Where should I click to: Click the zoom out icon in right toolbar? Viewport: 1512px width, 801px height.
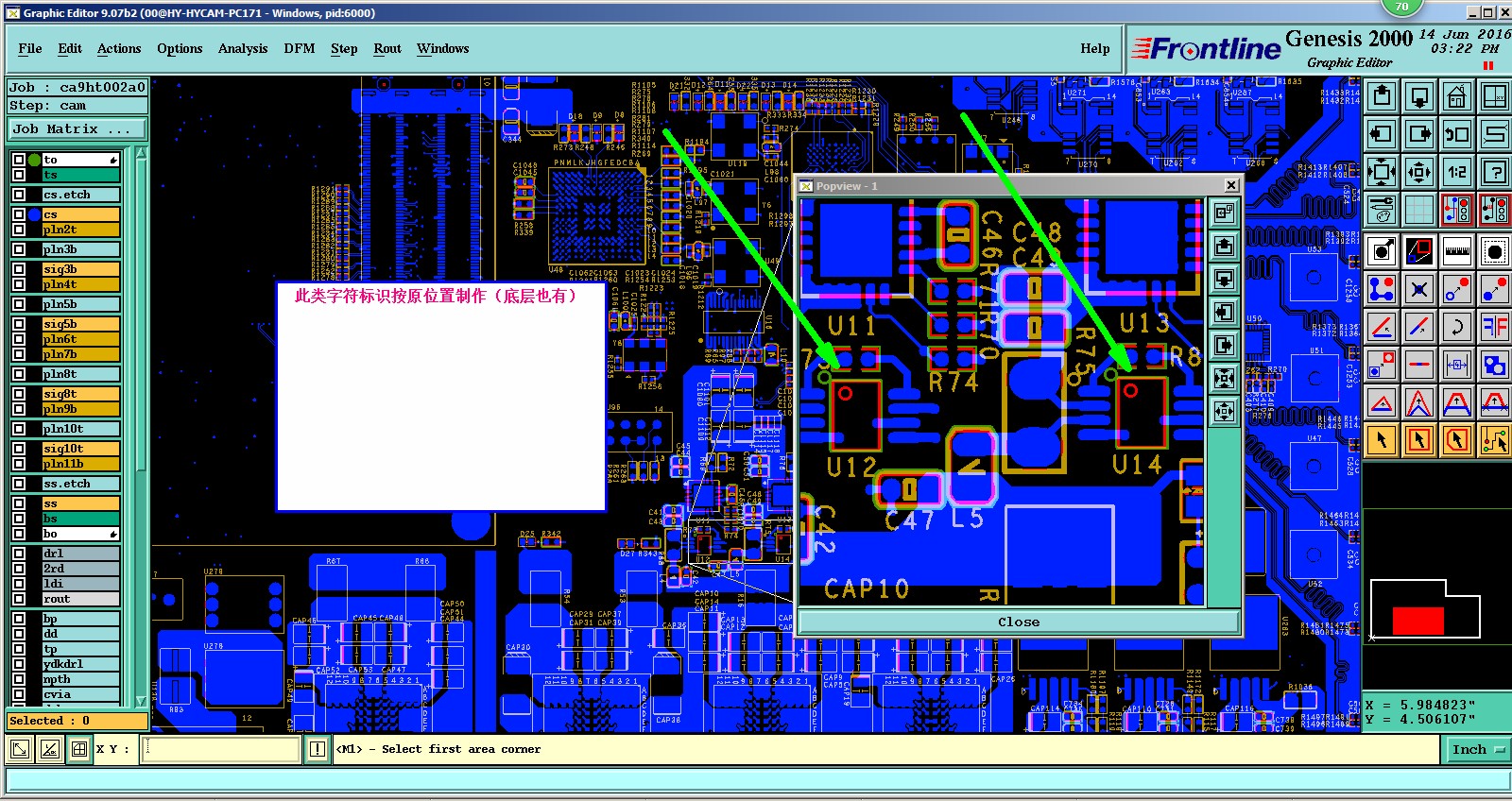click(1419, 172)
